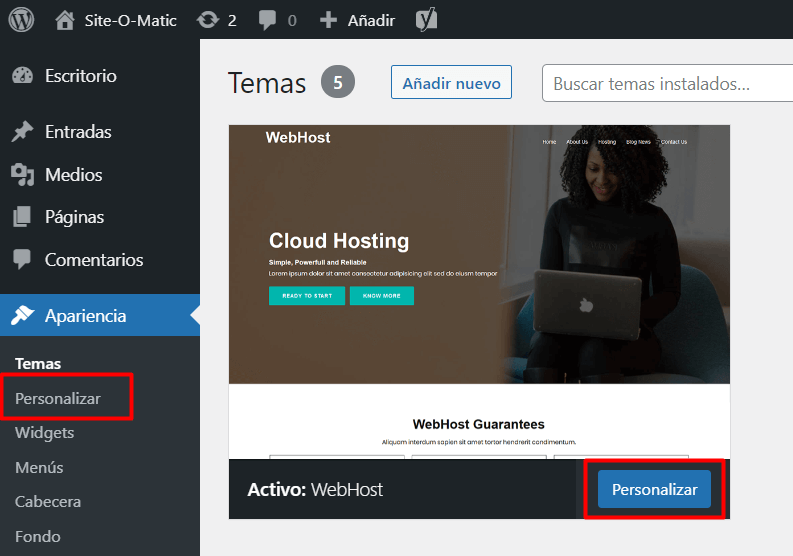Open Comentarios in sidebar
Image resolution: width=793 pixels, height=556 pixels.
tap(94, 260)
